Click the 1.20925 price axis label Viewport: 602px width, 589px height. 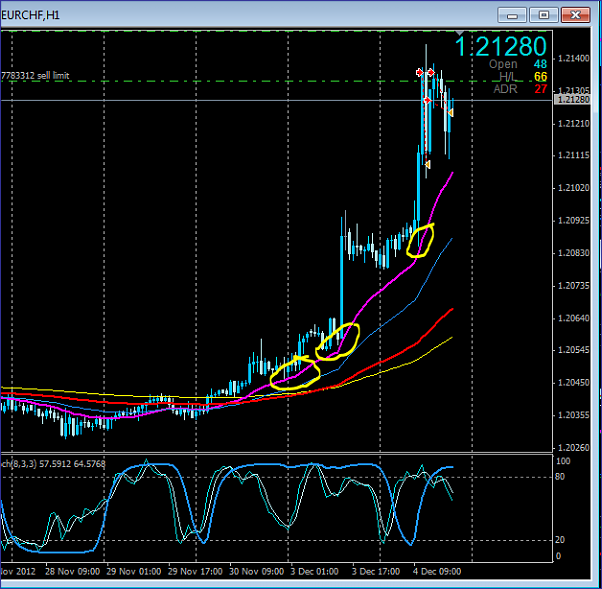[573, 221]
